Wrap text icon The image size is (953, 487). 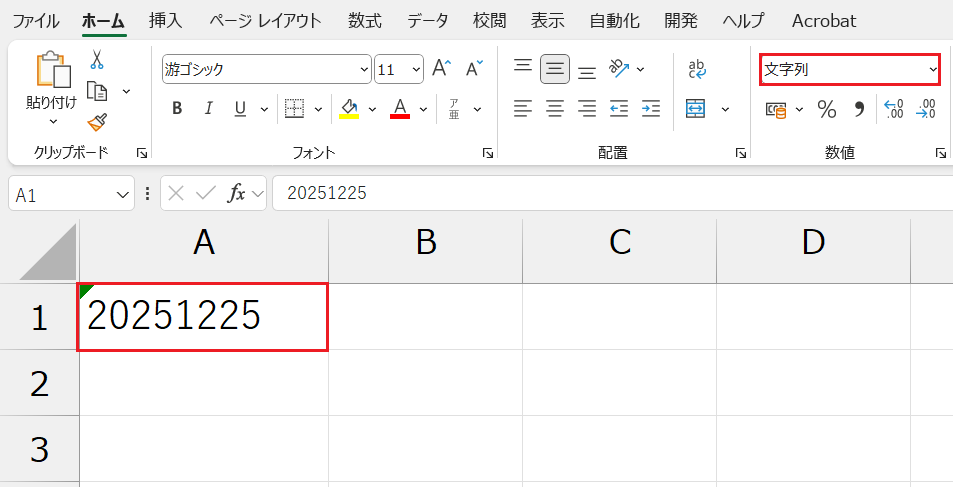[x=696, y=69]
